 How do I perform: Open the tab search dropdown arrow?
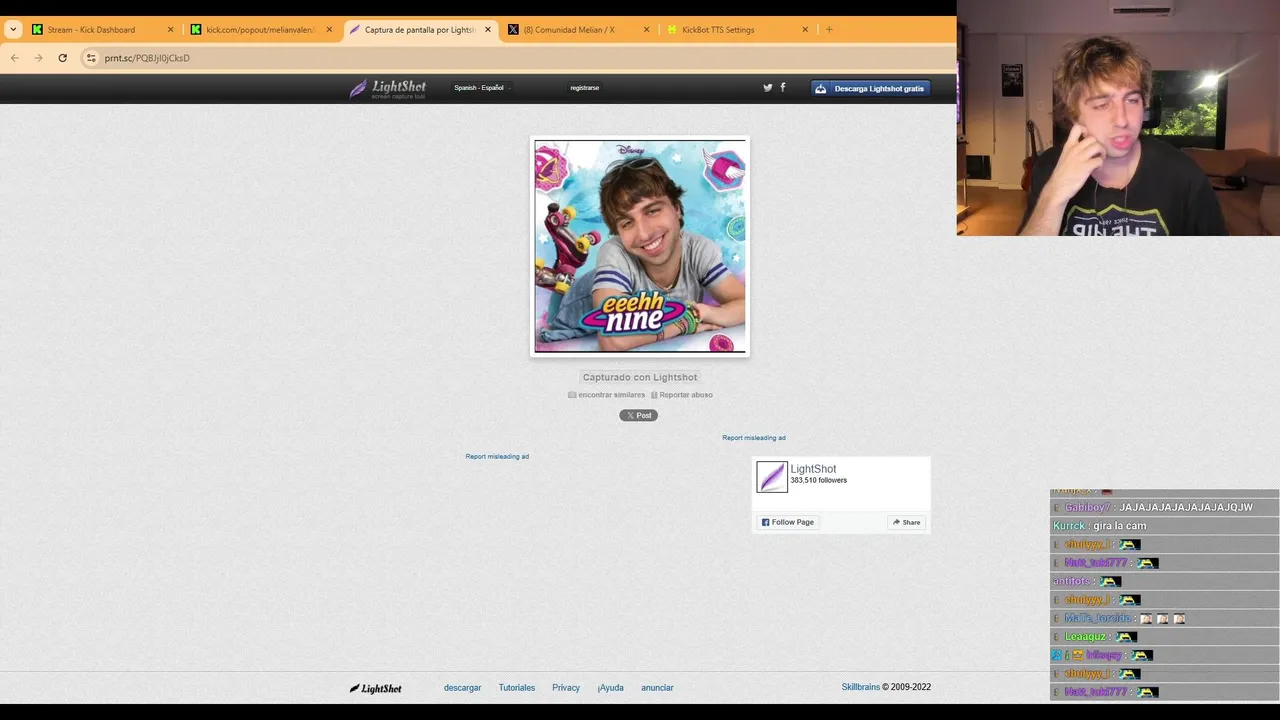[x=13, y=29]
